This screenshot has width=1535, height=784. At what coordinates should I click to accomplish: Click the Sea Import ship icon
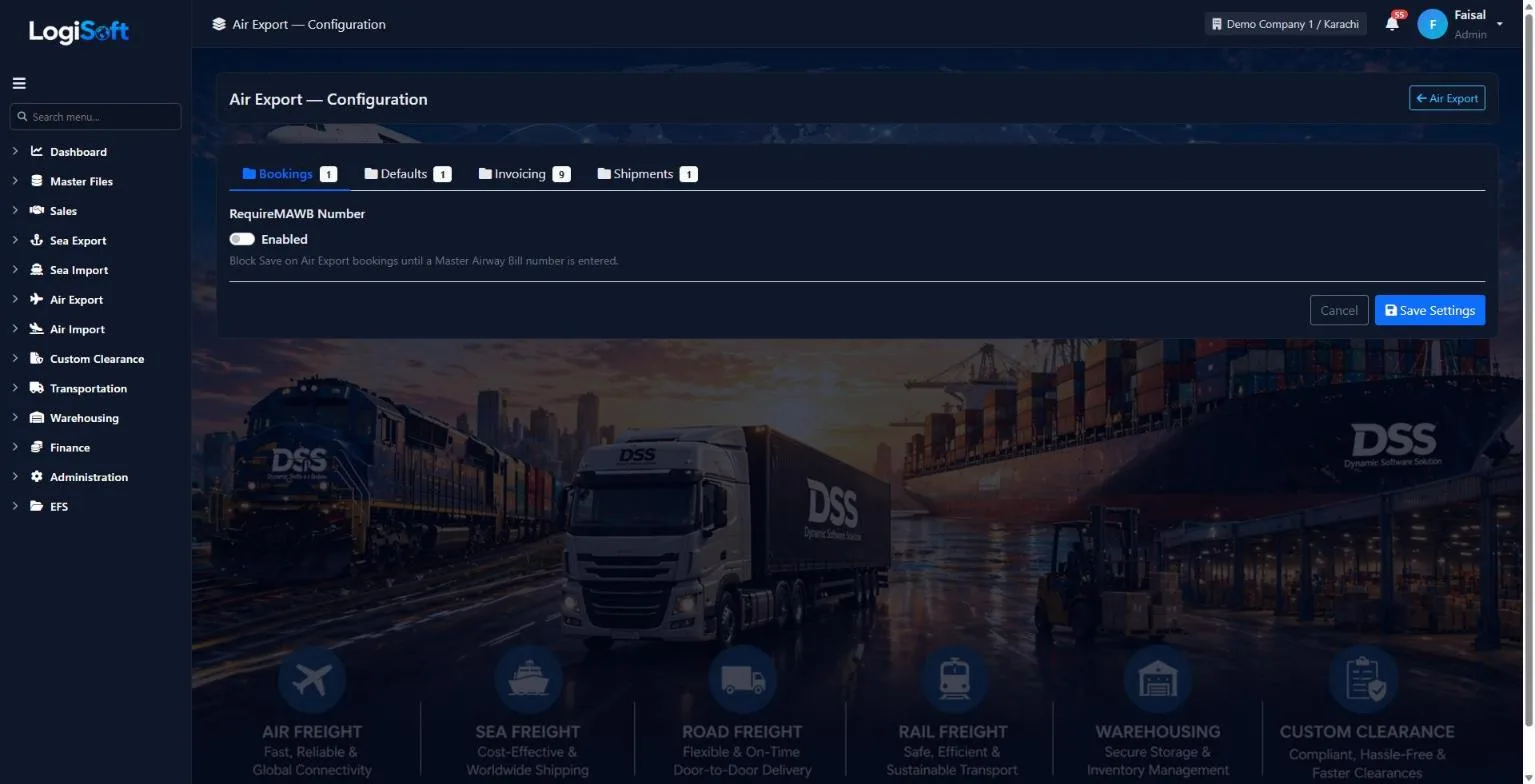click(37, 270)
